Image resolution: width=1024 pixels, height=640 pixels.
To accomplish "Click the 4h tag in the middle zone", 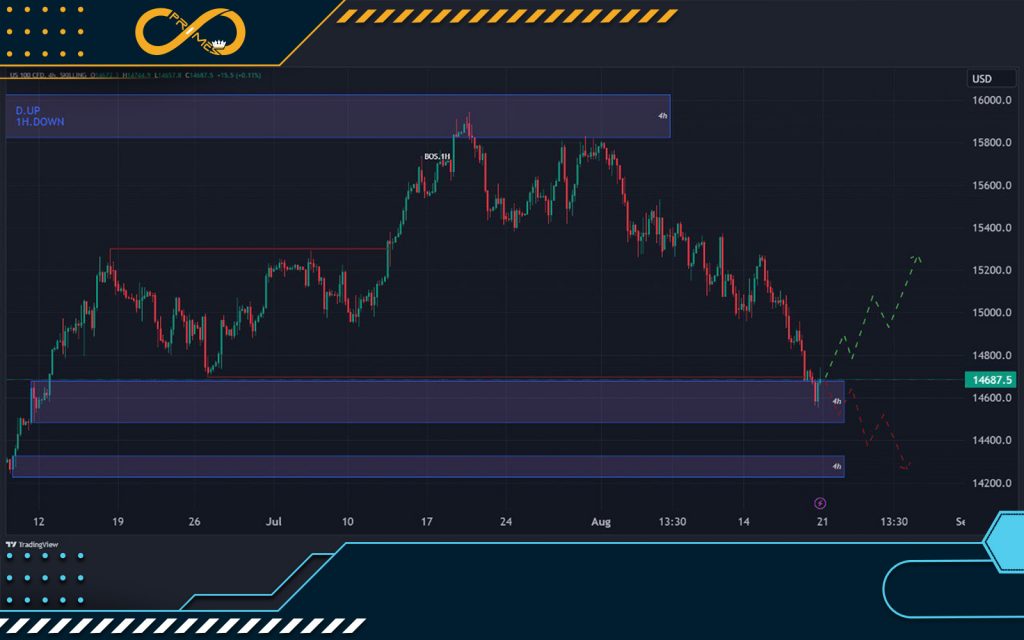I will pos(836,401).
